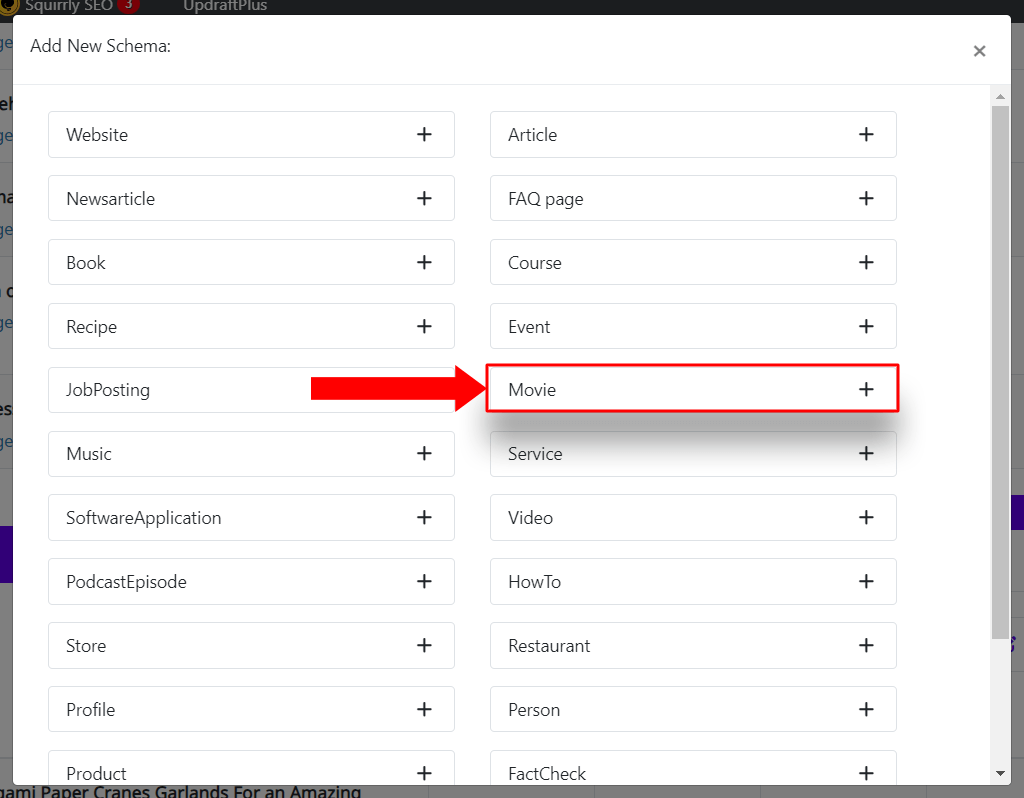1024x798 pixels.
Task: Select the Event schema option
Action: 693,327
